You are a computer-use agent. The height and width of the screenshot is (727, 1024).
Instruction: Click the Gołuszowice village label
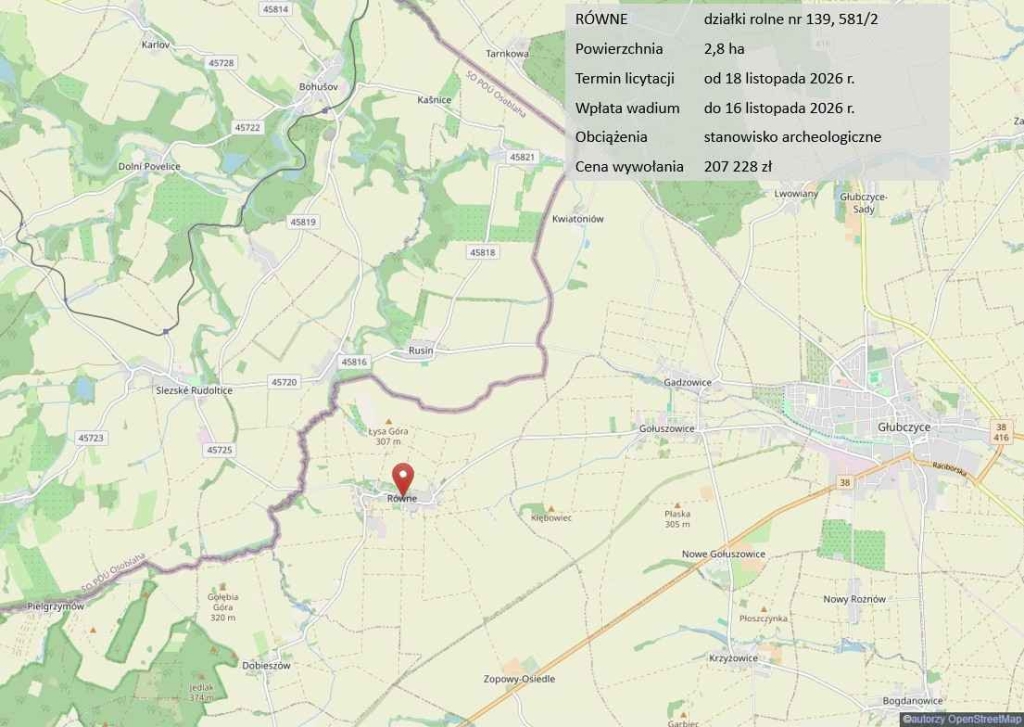point(667,428)
